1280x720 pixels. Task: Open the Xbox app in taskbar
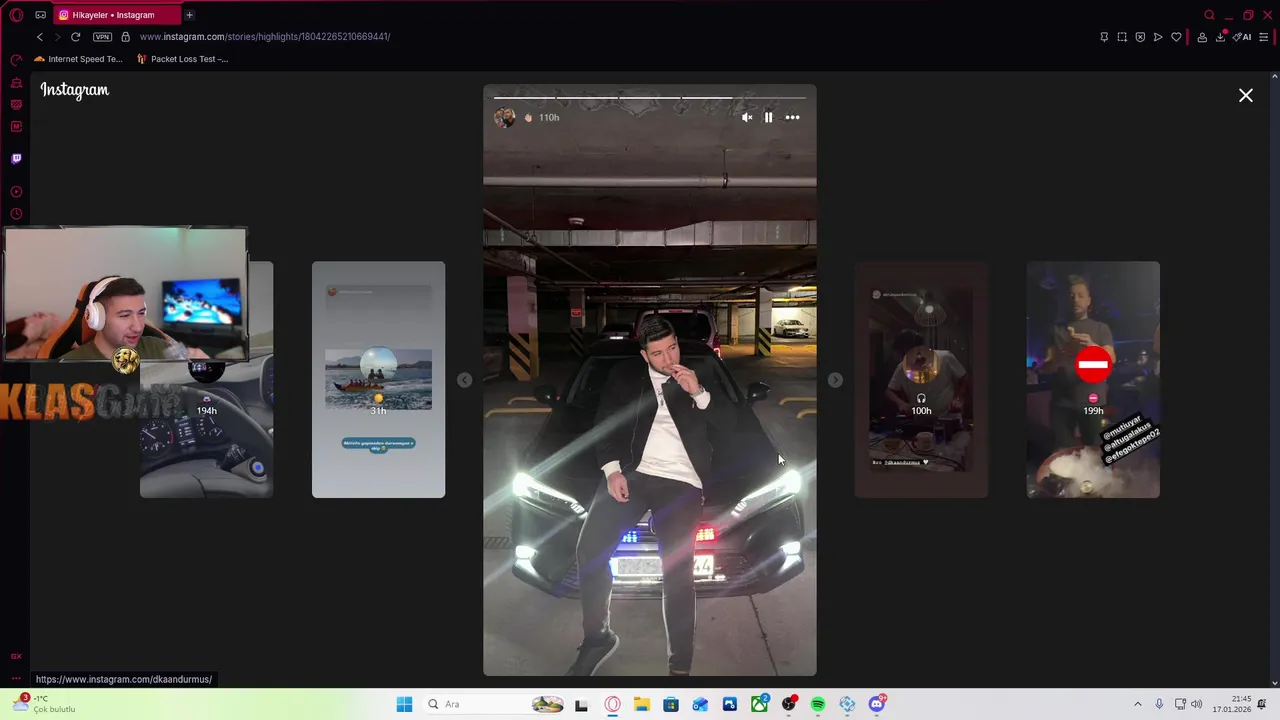point(759,704)
